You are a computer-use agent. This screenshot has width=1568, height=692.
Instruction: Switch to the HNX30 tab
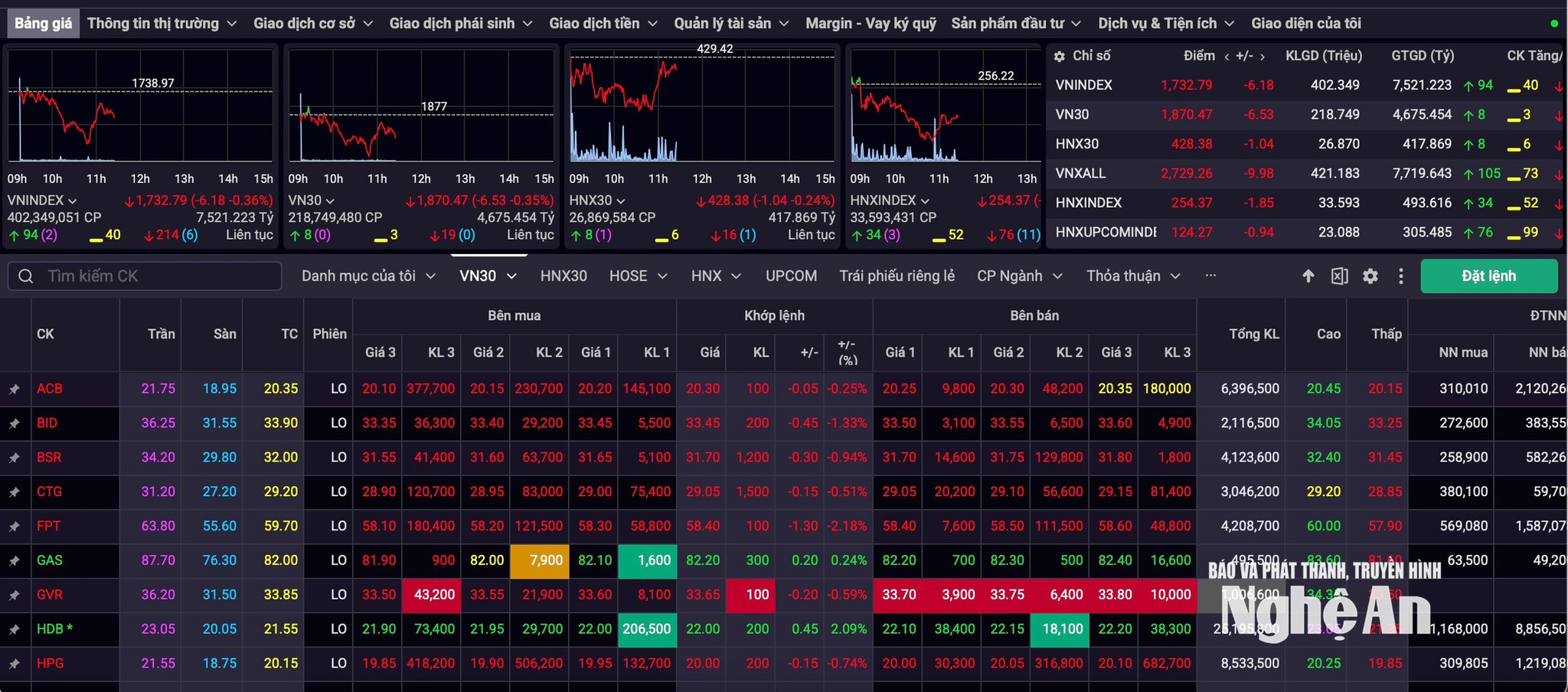click(563, 276)
